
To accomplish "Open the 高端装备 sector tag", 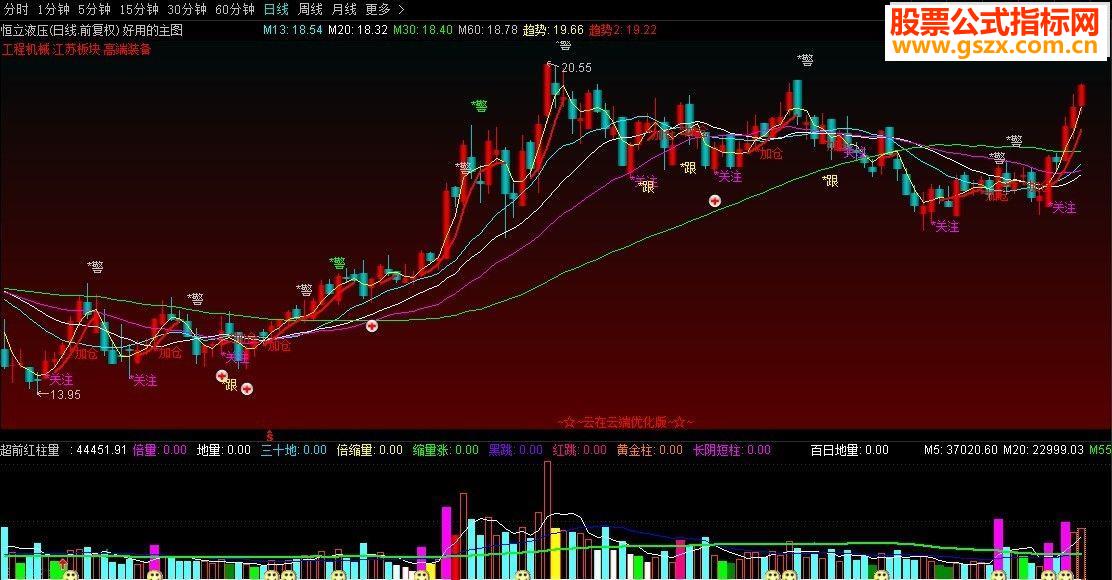I will [127, 50].
